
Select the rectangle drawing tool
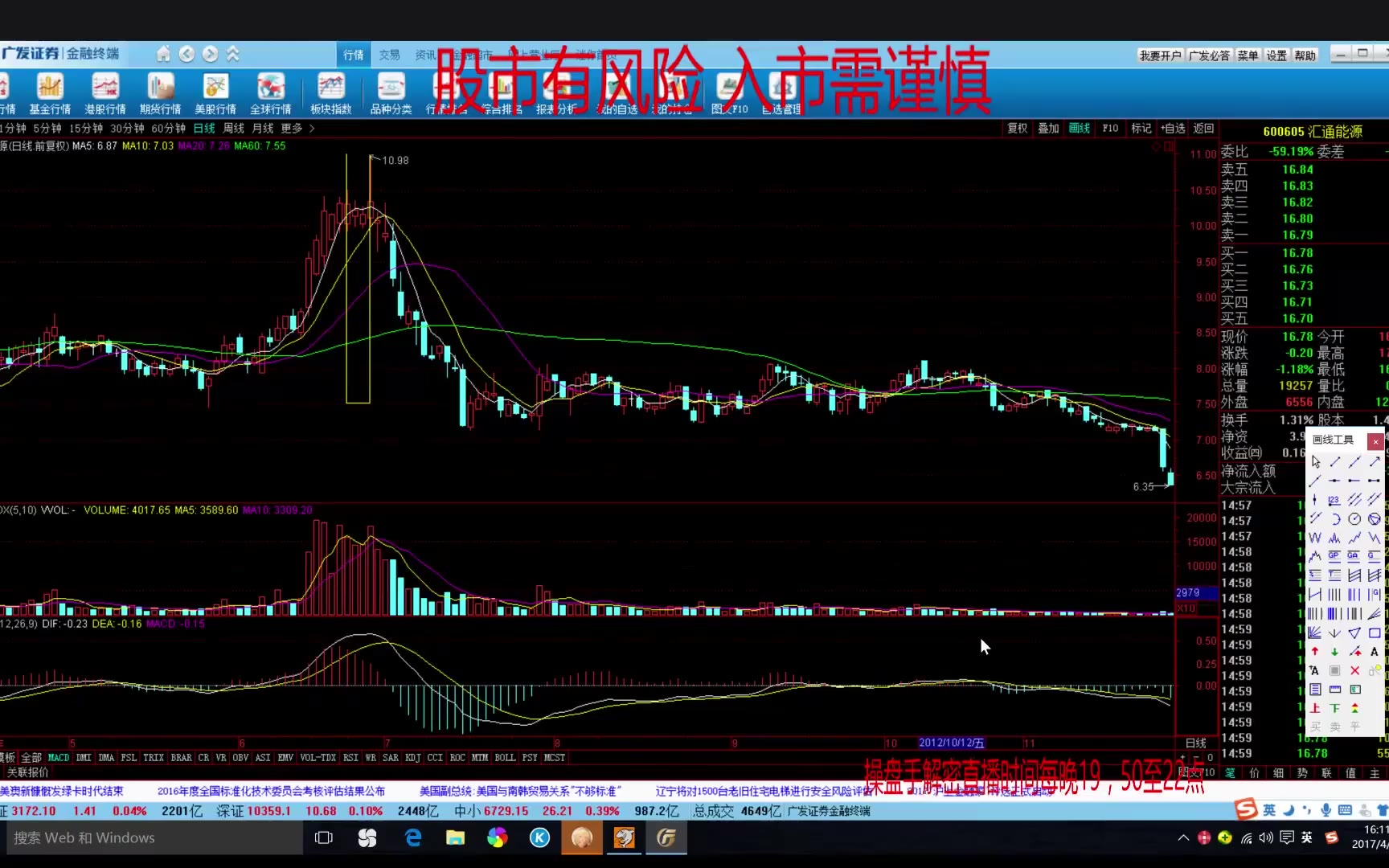(1375, 633)
